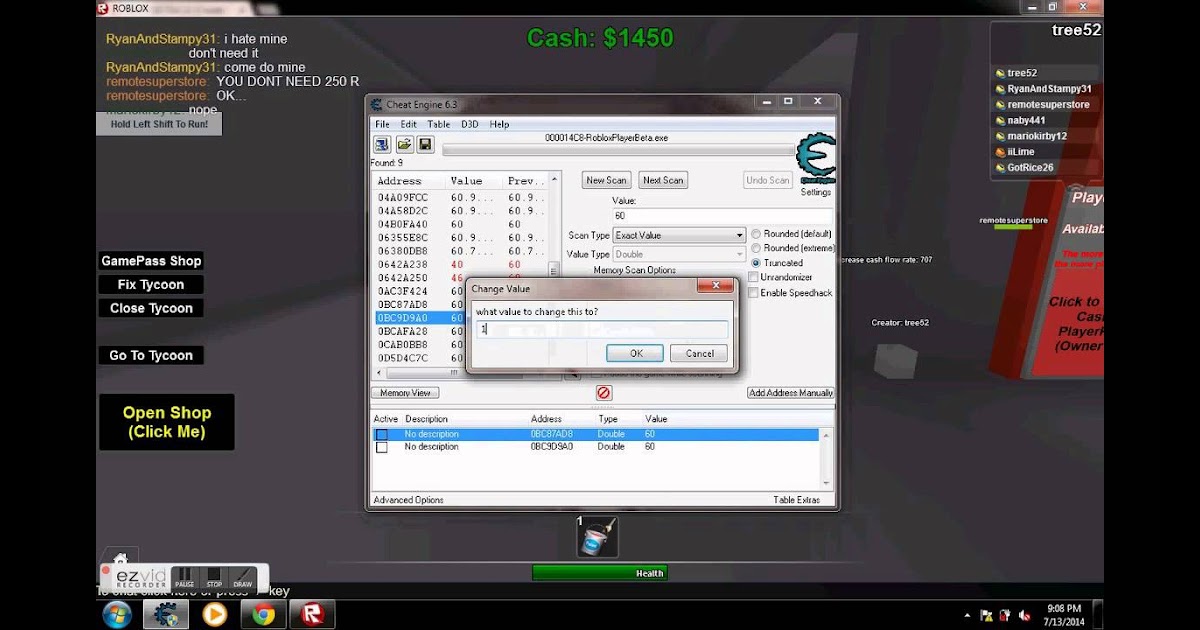Select Rounded (extreme) radio button
1200x630 pixels.
pos(757,248)
